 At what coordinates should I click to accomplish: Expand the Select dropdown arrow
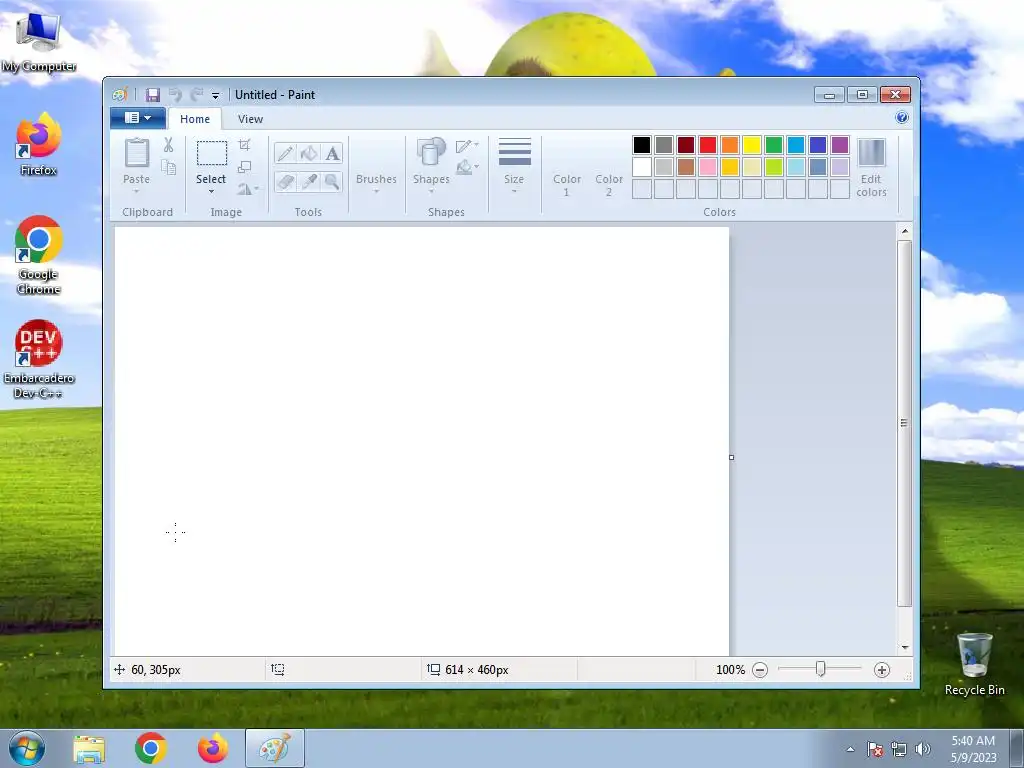[211, 191]
